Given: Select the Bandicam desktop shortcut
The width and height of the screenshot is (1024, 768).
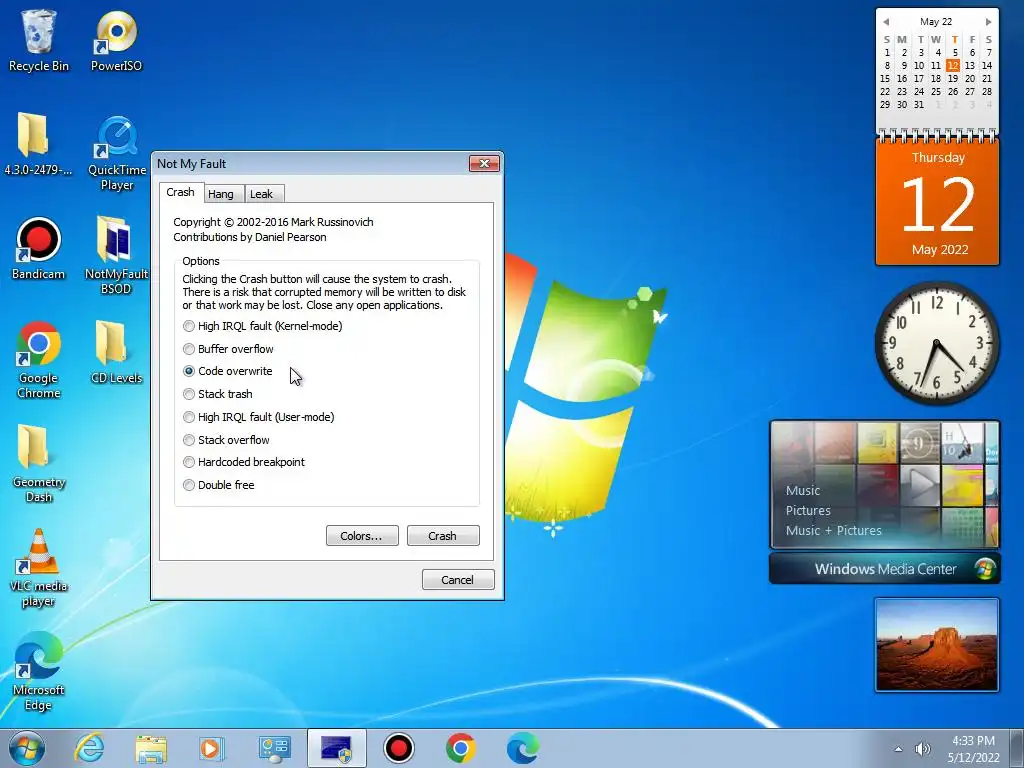Looking at the screenshot, I should (x=38, y=248).
